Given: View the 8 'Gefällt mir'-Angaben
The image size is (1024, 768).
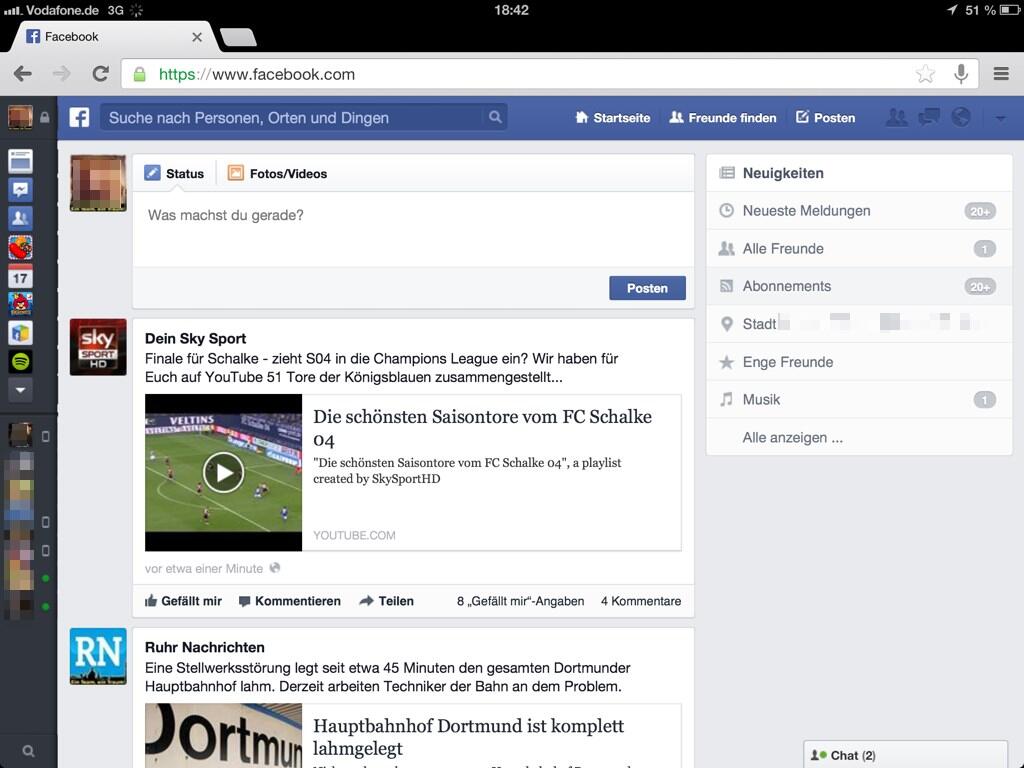Looking at the screenshot, I should click(520, 601).
